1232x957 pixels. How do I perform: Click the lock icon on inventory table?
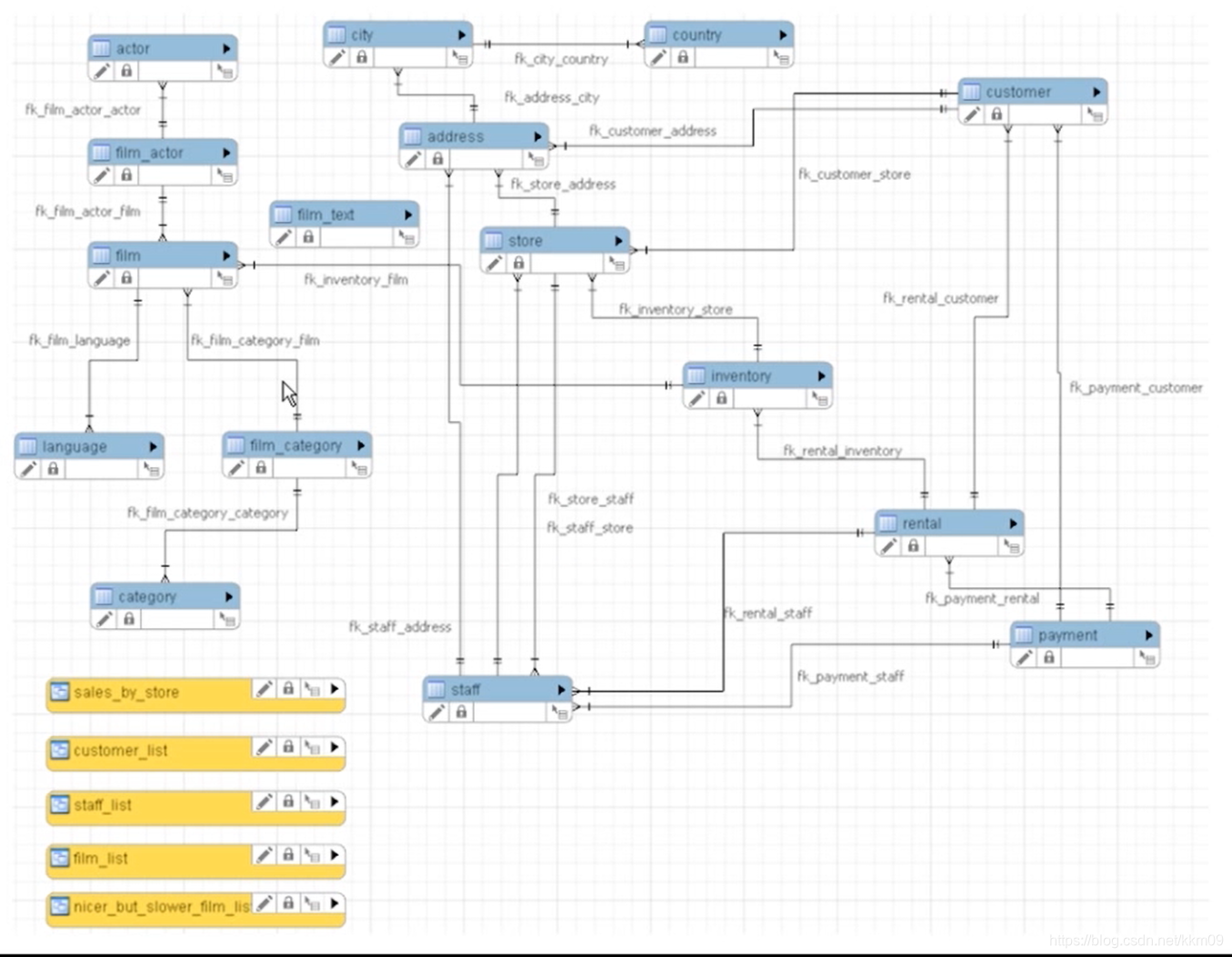click(721, 398)
